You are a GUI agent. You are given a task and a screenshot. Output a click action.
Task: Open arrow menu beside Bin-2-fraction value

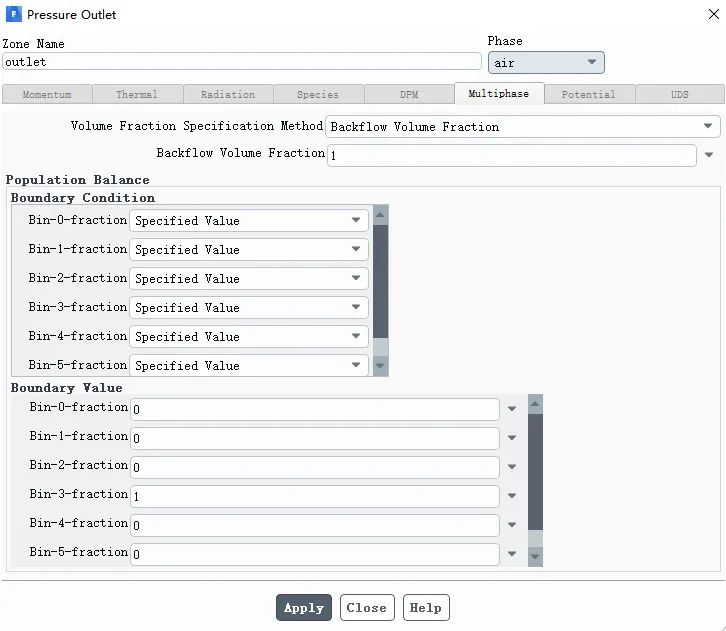click(512, 467)
